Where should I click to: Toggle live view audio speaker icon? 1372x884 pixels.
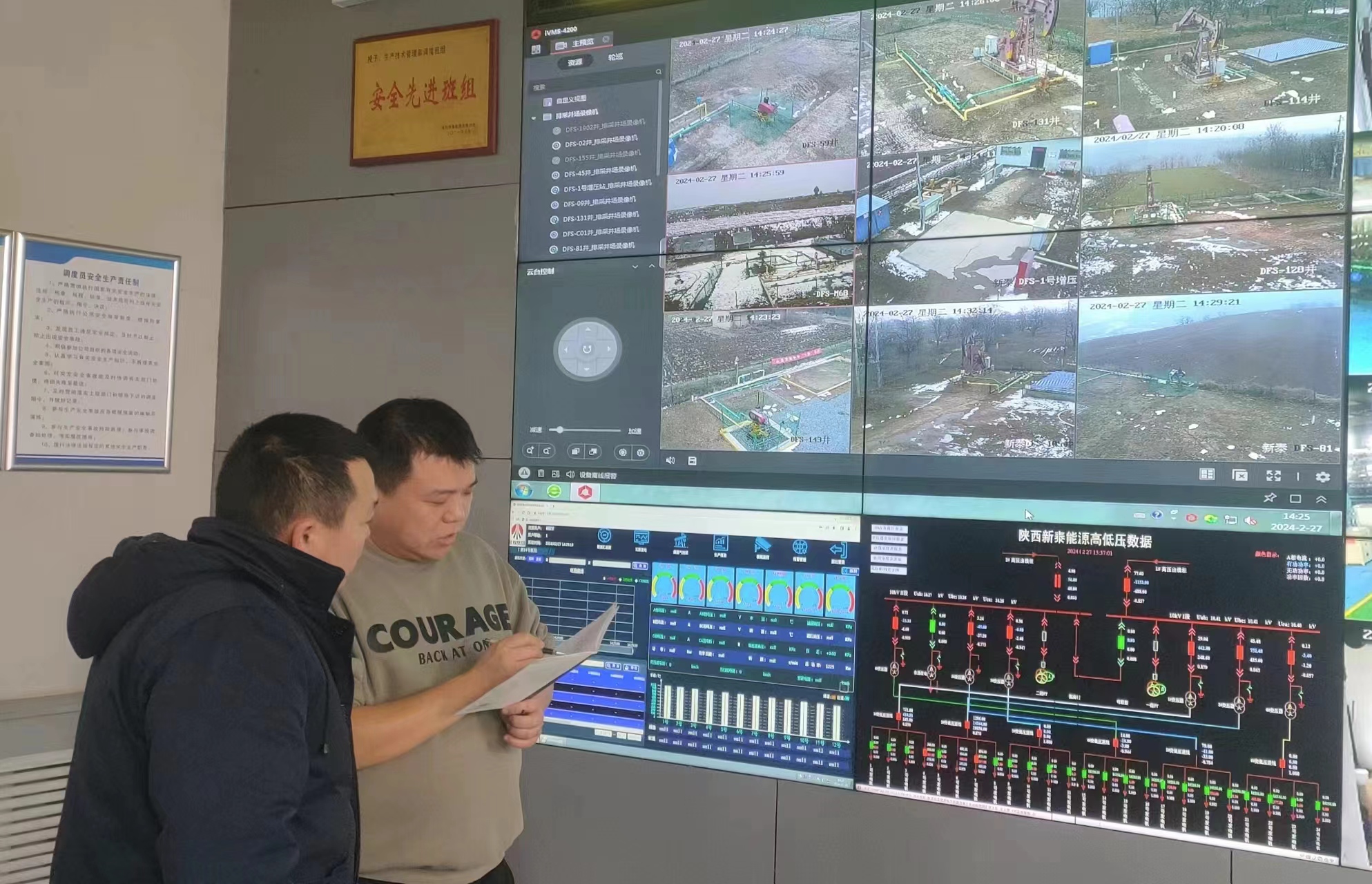[670, 460]
